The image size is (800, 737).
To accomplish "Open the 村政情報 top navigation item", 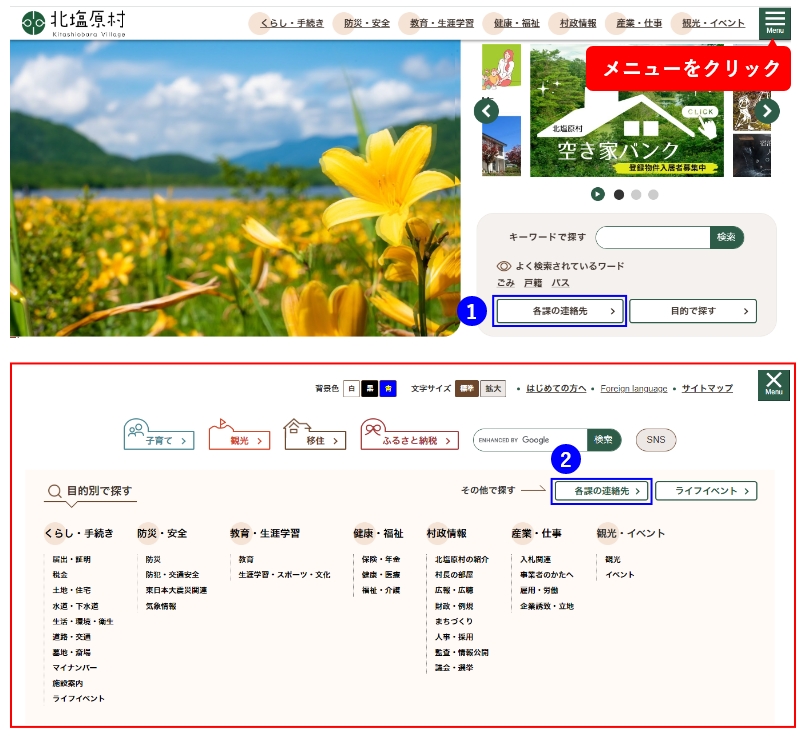I will [x=578, y=23].
